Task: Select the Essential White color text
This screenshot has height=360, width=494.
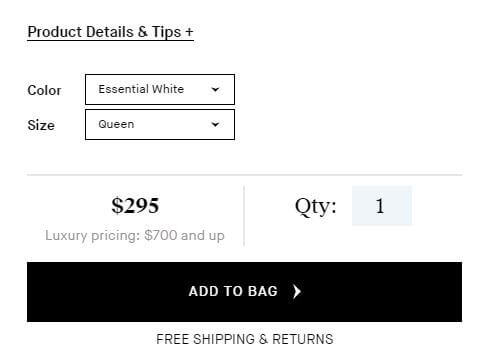Action: [141, 89]
